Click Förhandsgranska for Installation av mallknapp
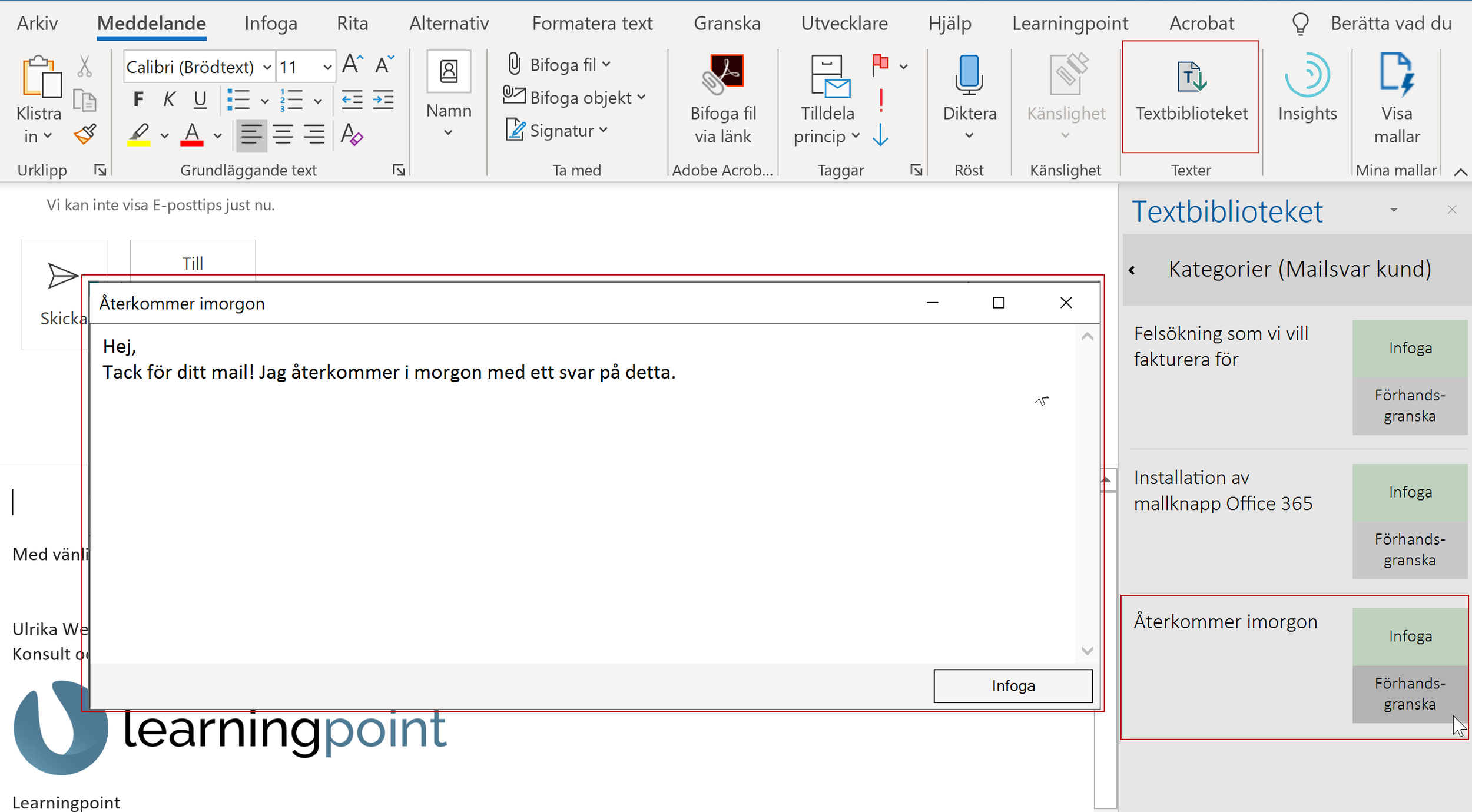 1409,549
